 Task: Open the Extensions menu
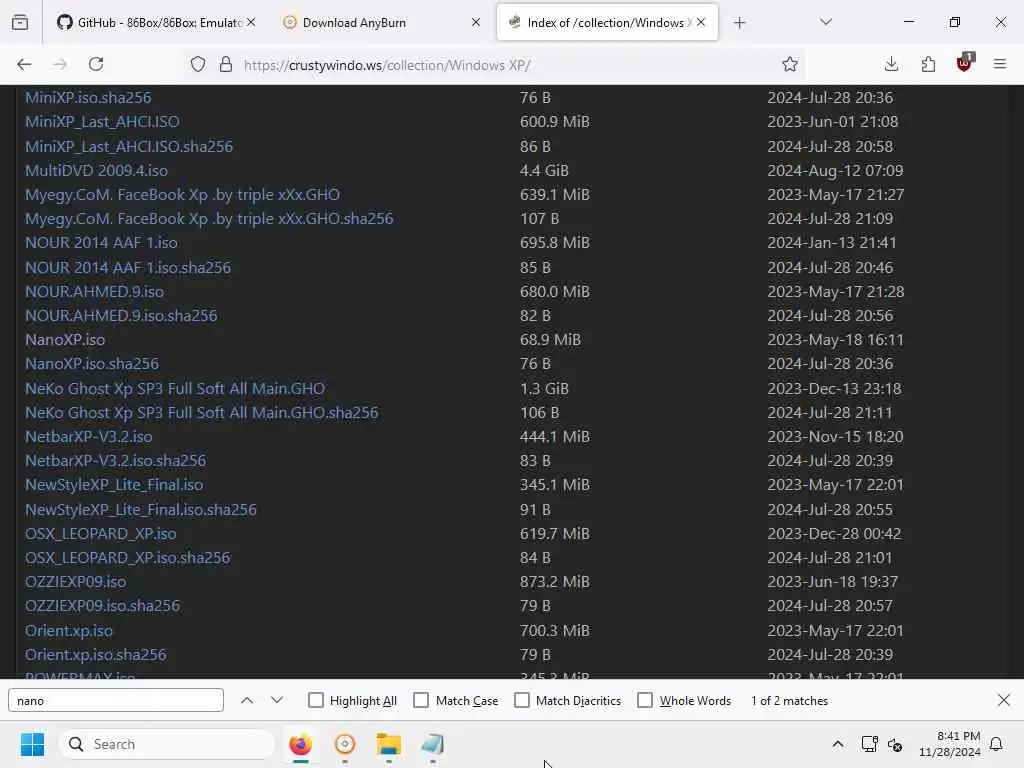tap(928, 64)
